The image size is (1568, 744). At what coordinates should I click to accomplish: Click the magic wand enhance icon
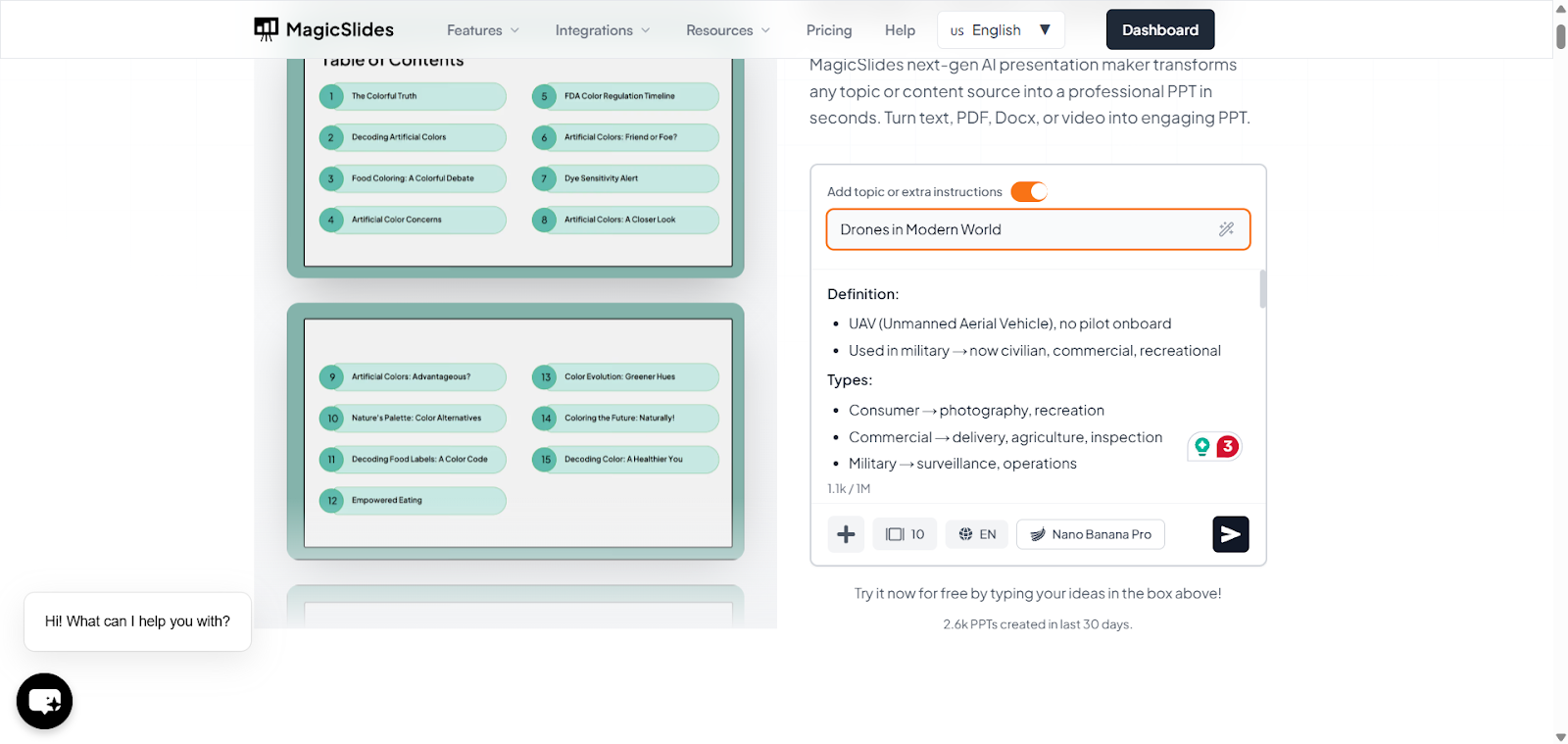(x=1226, y=229)
